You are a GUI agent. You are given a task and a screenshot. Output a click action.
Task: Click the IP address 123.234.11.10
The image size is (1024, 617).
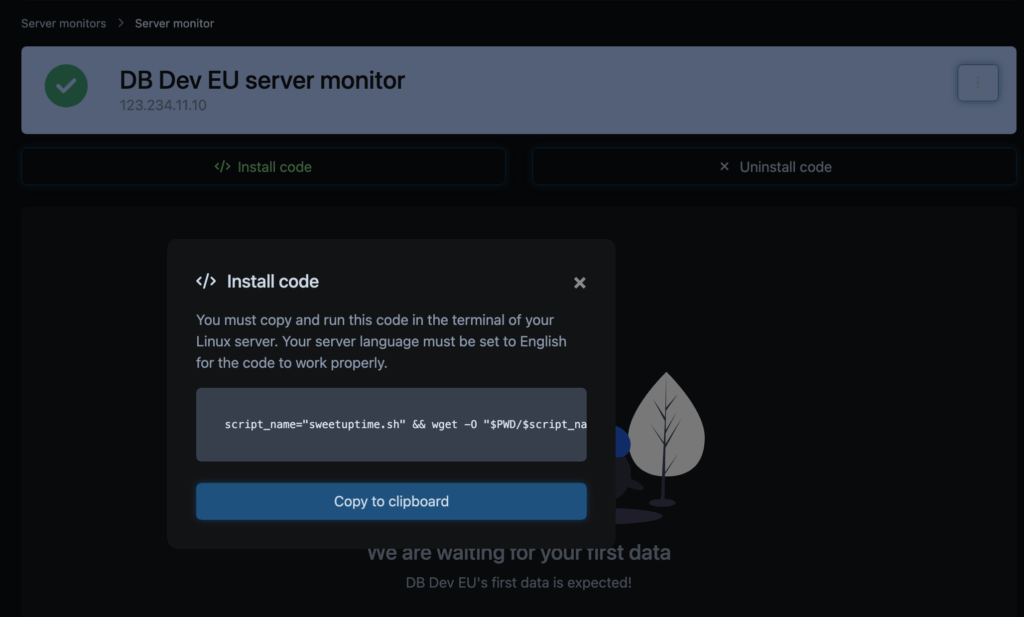(x=163, y=105)
